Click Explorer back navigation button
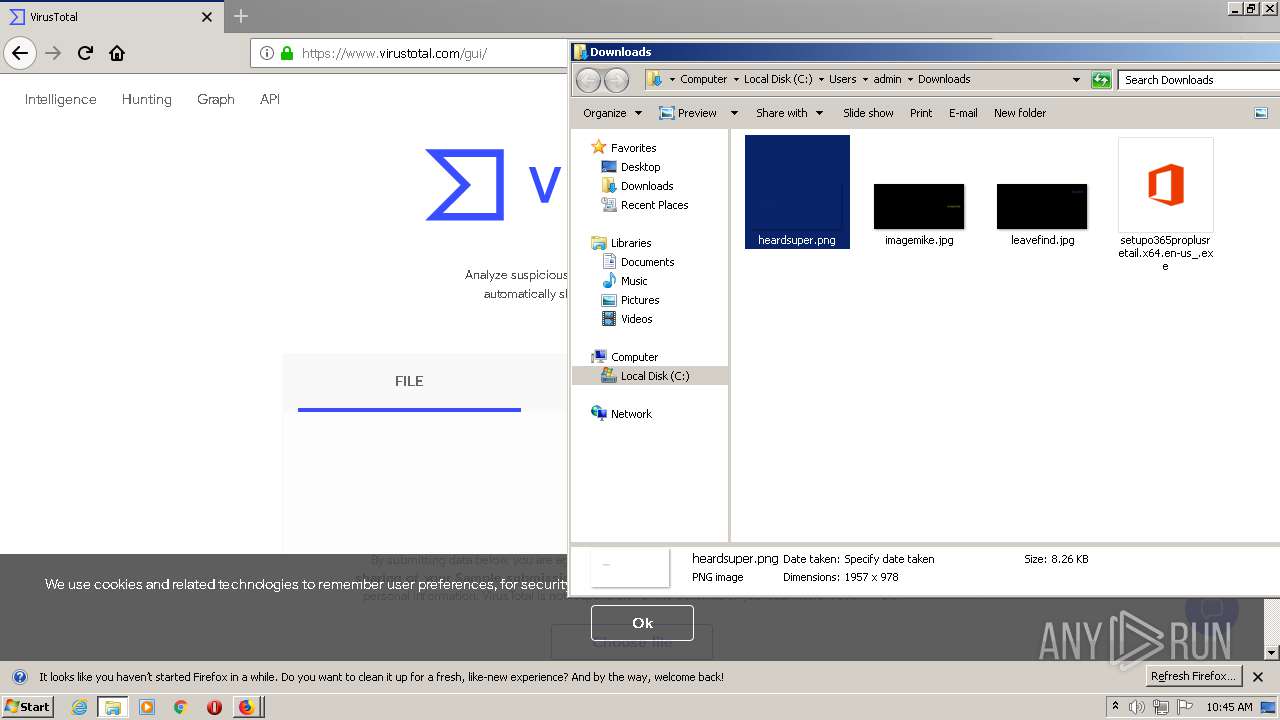 (x=589, y=80)
